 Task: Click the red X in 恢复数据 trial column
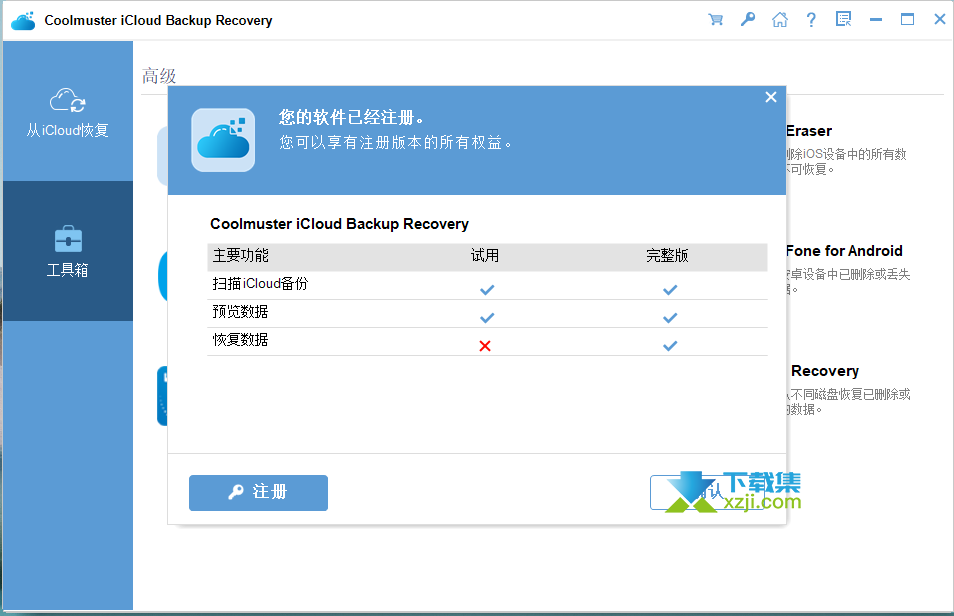(x=485, y=346)
